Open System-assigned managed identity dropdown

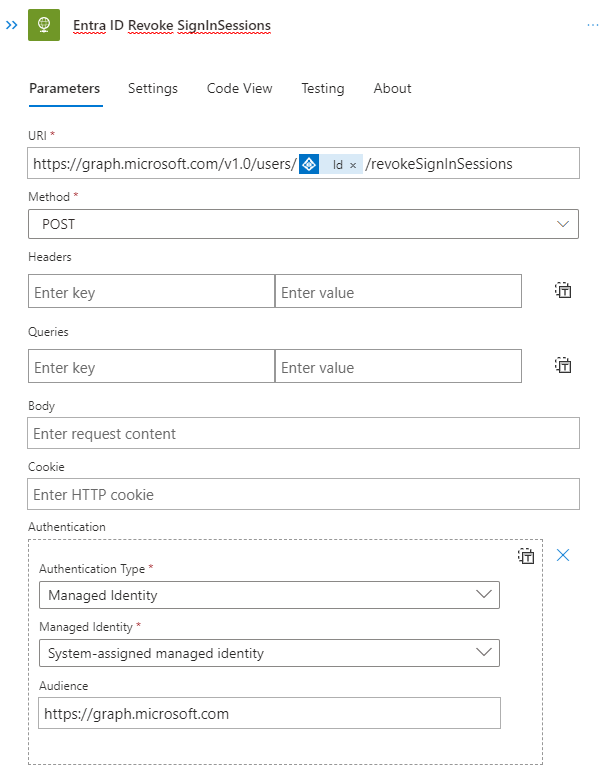coord(269,653)
